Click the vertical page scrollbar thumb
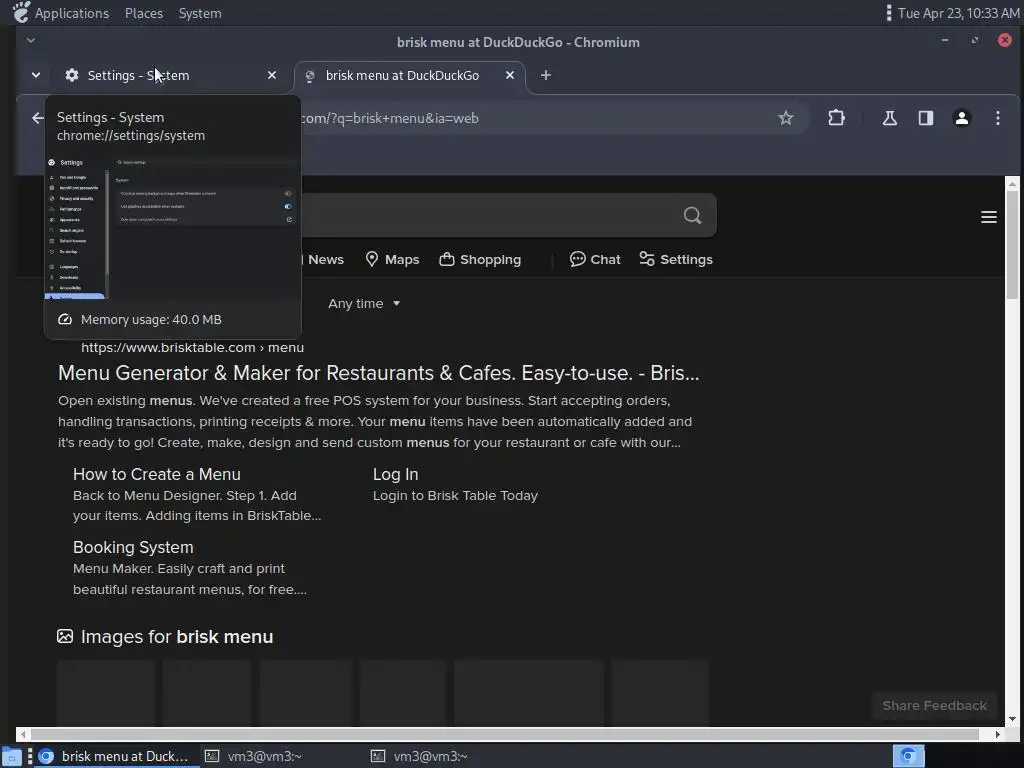Image resolution: width=1024 pixels, height=768 pixels. pyautogui.click(x=1012, y=245)
